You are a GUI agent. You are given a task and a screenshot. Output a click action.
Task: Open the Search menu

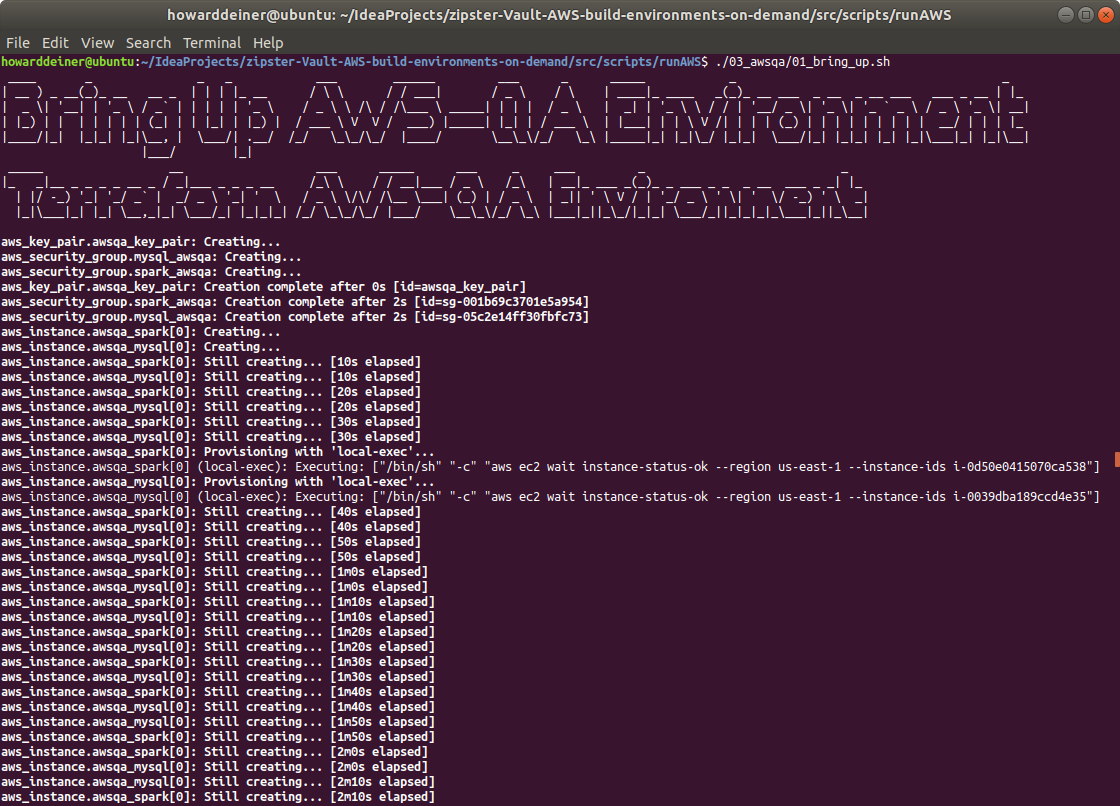pos(149,43)
